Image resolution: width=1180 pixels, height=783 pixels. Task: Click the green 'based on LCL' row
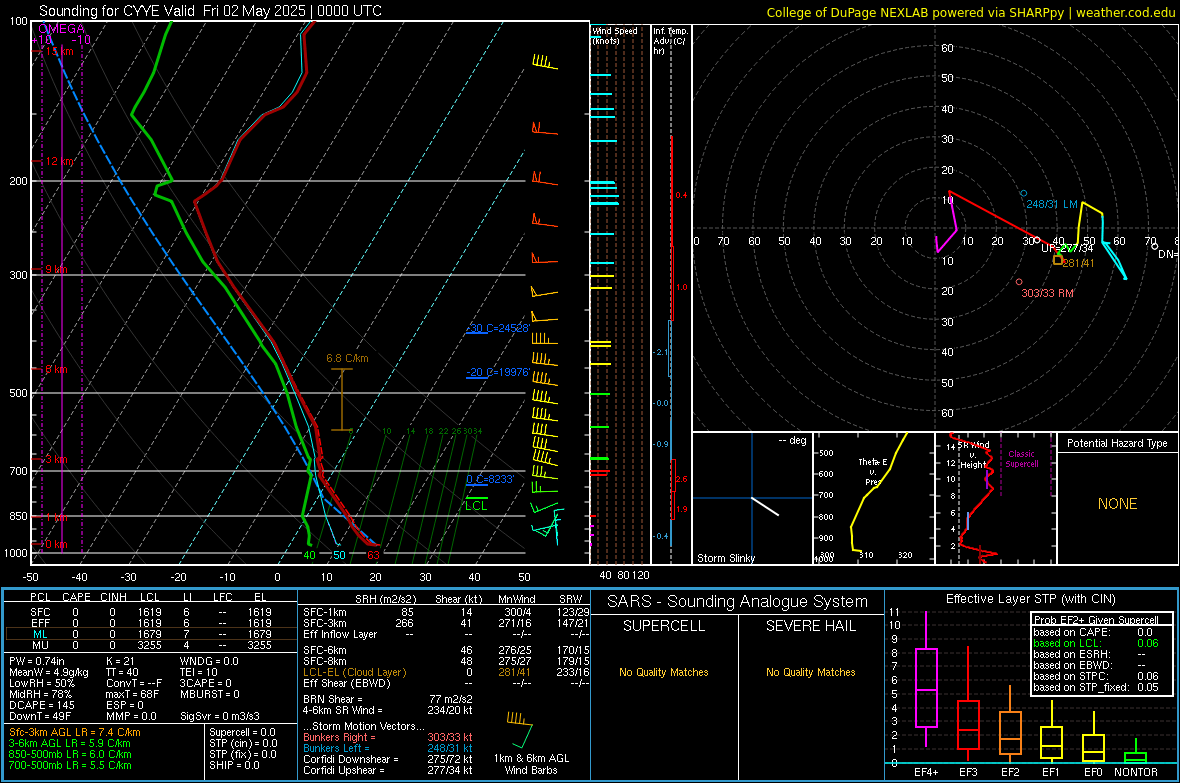coord(1096,643)
